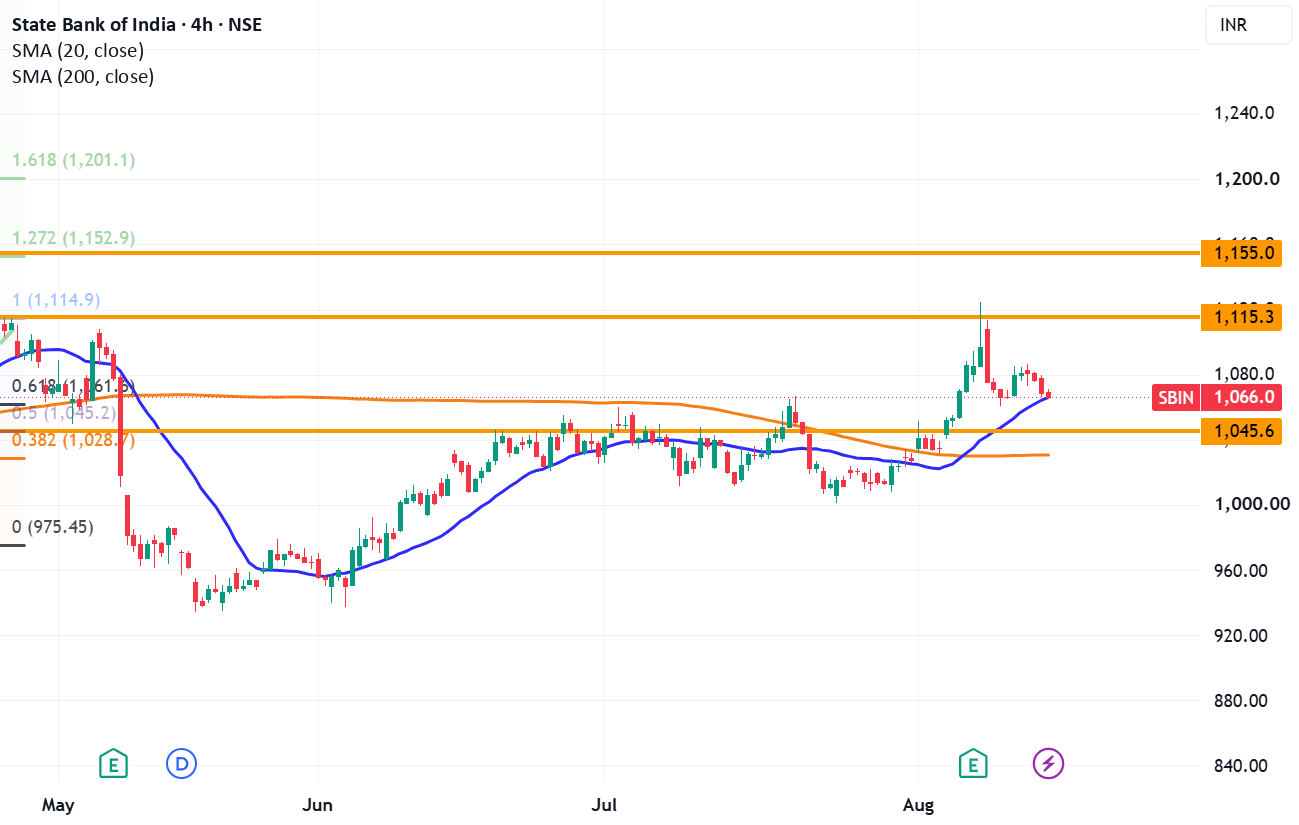Click the Aug label on time axis
Screen dimensions: 1299x825
point(917,804)
